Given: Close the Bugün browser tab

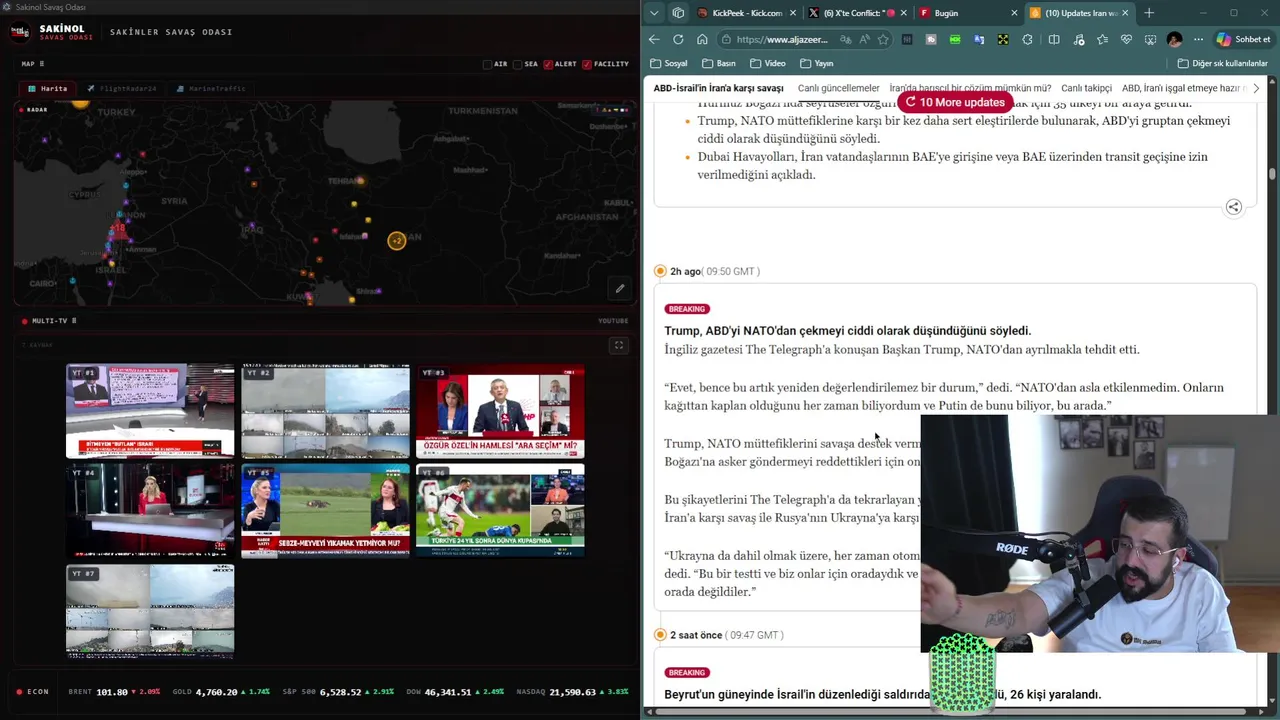Looking at the screenshot, I should click(1014, 13).
